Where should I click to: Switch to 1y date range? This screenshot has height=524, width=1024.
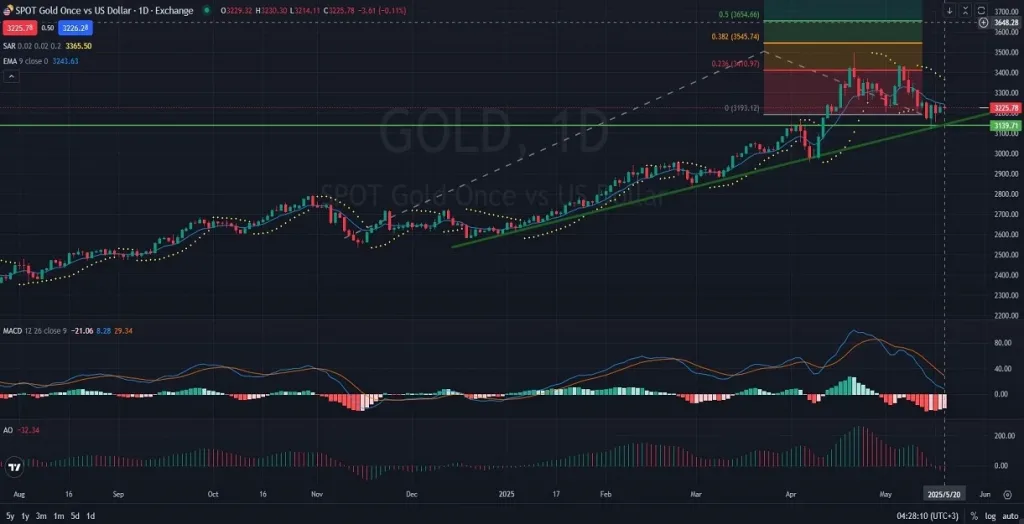25,516
